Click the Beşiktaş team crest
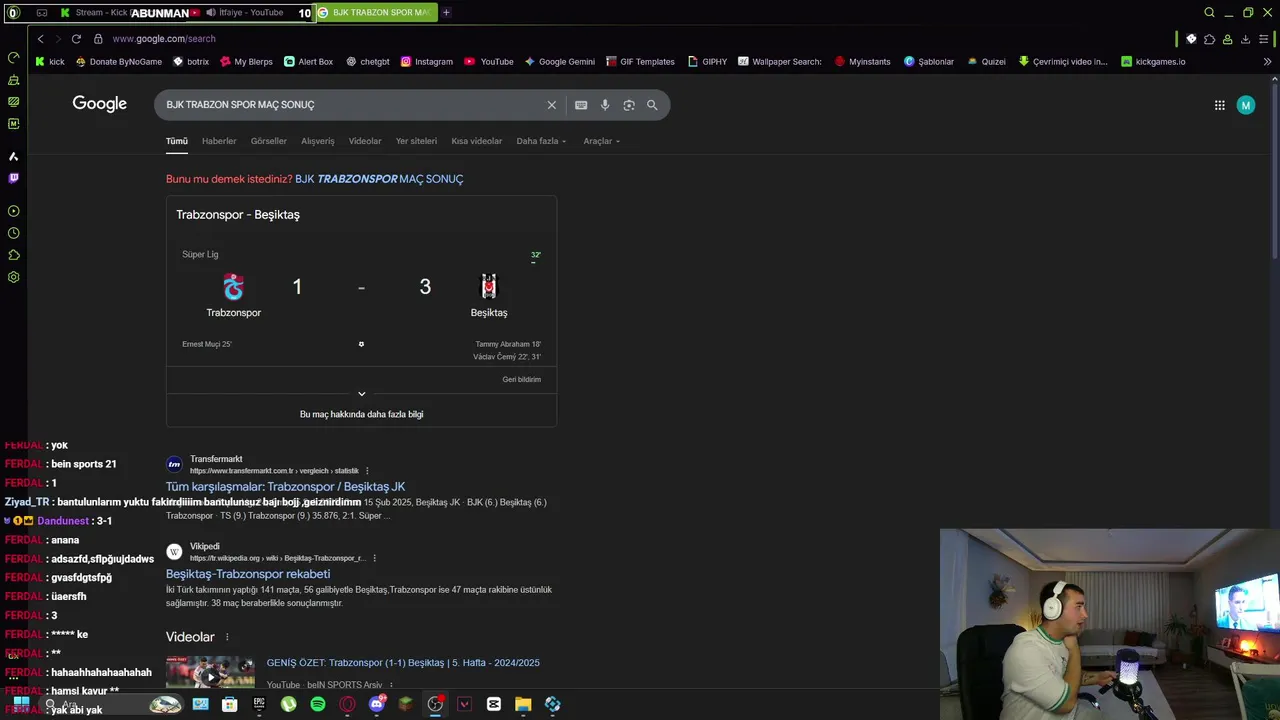This screenshot has height=720, width=1280. [x=489, y=287]
